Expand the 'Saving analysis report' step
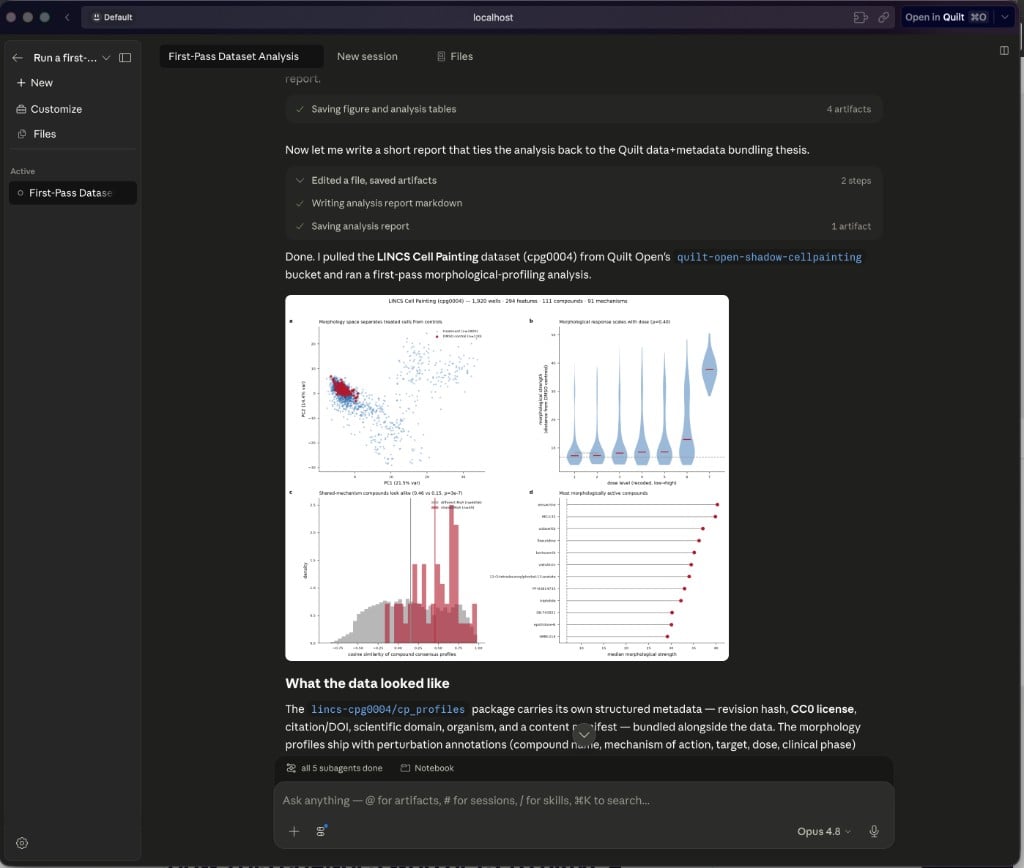This screenshot has height=868, width=1024. (583, 226)
